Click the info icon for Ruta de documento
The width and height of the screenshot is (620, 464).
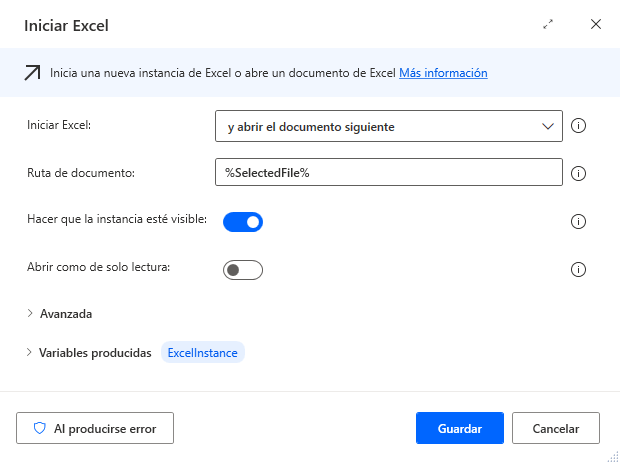[x=578, y=173]
